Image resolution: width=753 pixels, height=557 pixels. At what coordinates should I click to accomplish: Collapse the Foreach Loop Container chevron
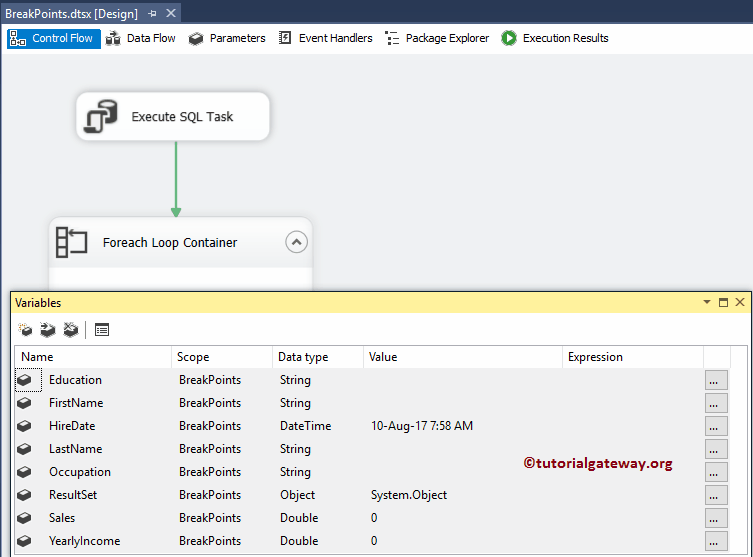tap(295, 242)
